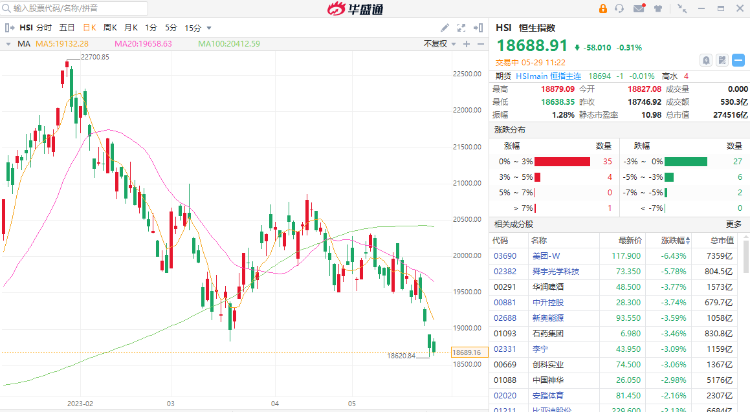Click the shrink window arrows icon
Screen dimensions: 750x412
click(x=682, y=9)
